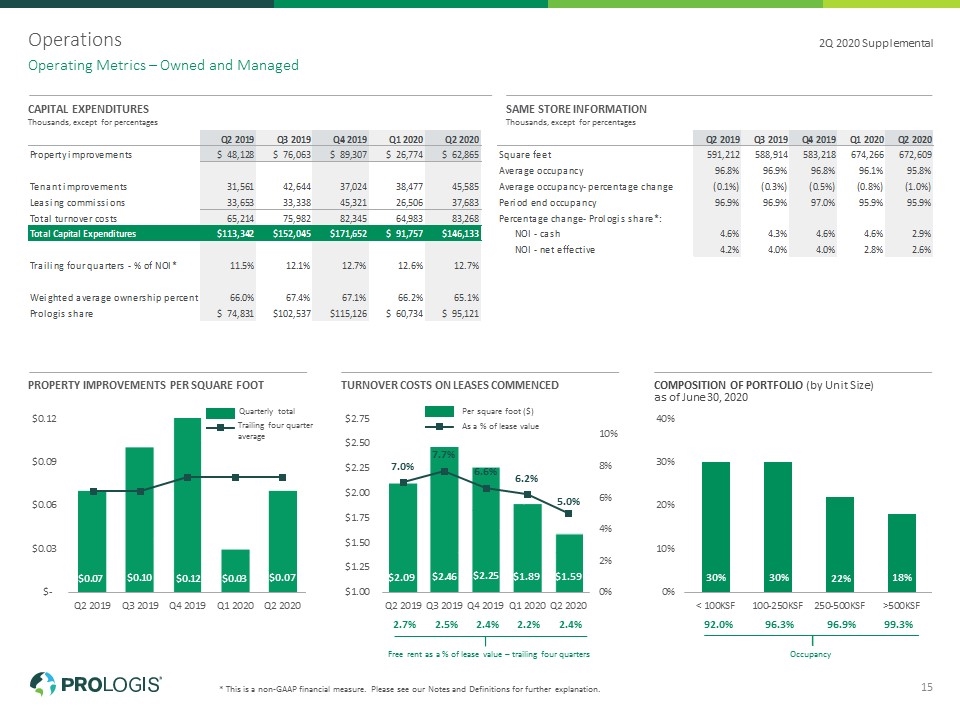Click the NOI - net effective row label

click(555, 250)
